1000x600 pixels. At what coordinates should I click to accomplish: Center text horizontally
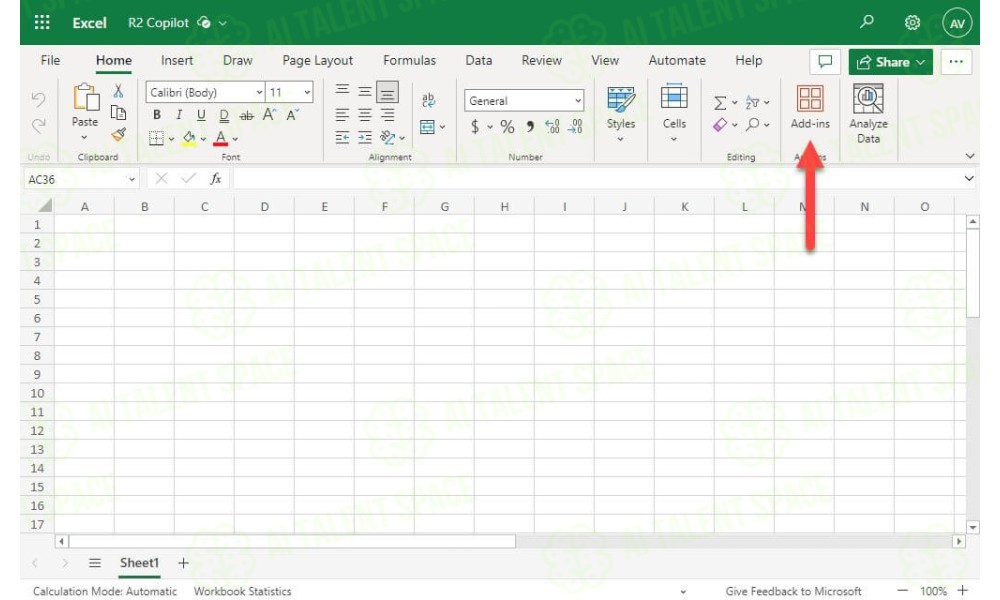pyautogui.click(x=365, y=115)
